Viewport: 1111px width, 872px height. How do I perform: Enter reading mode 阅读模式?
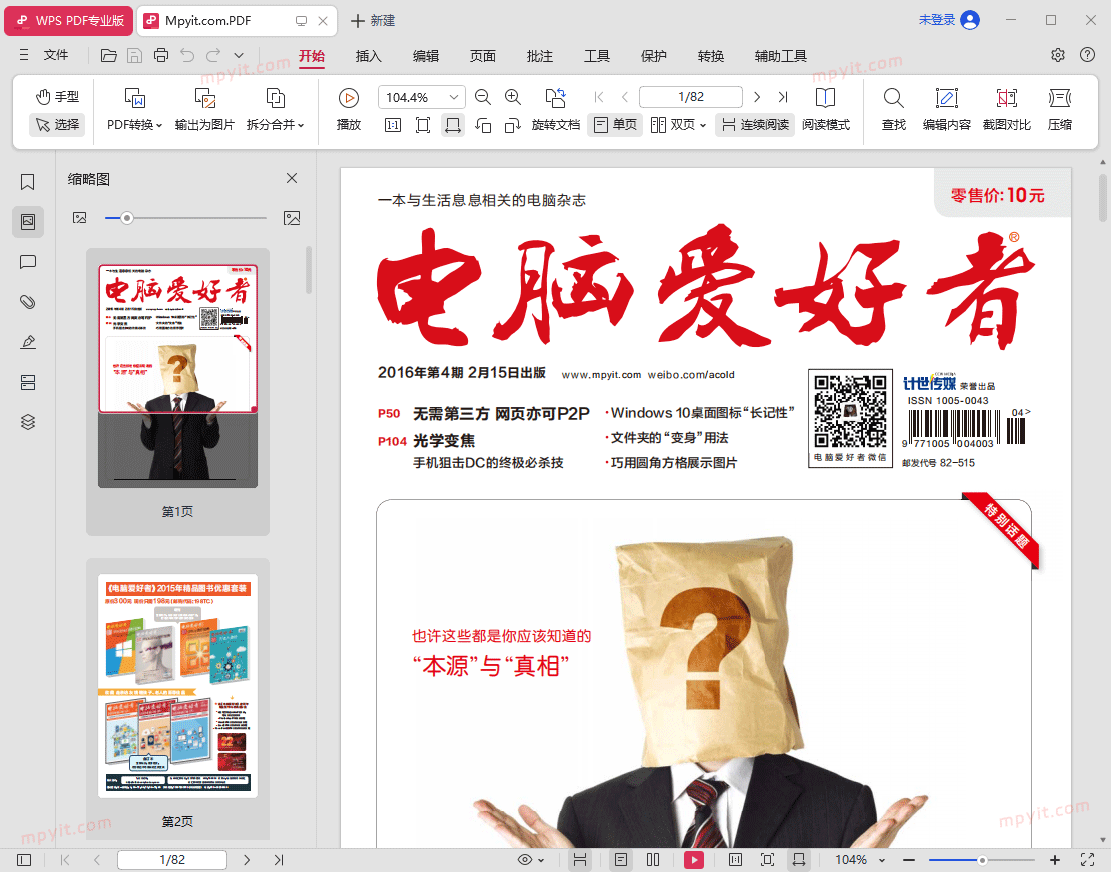pyautogui.click(x=825, y=110)
